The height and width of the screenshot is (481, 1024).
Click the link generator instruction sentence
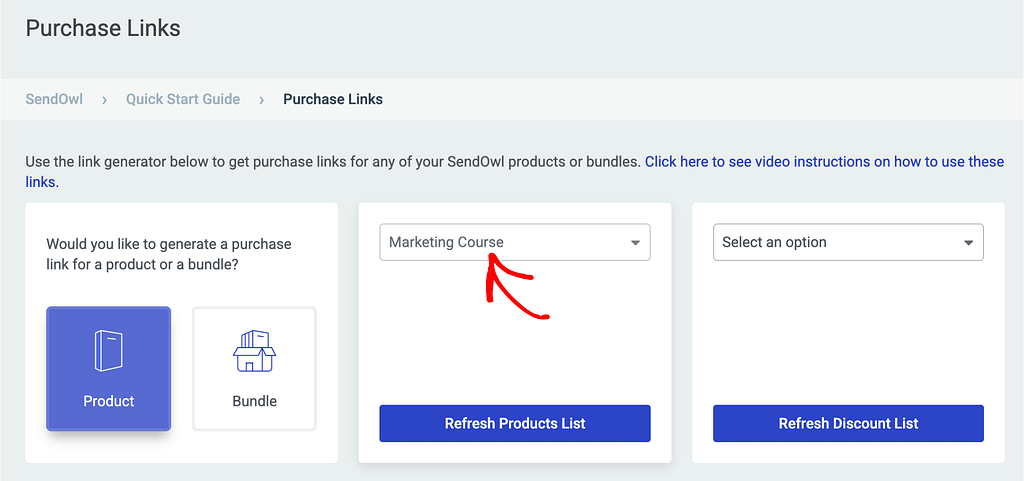pyautogui.click(x=333, y=162)
